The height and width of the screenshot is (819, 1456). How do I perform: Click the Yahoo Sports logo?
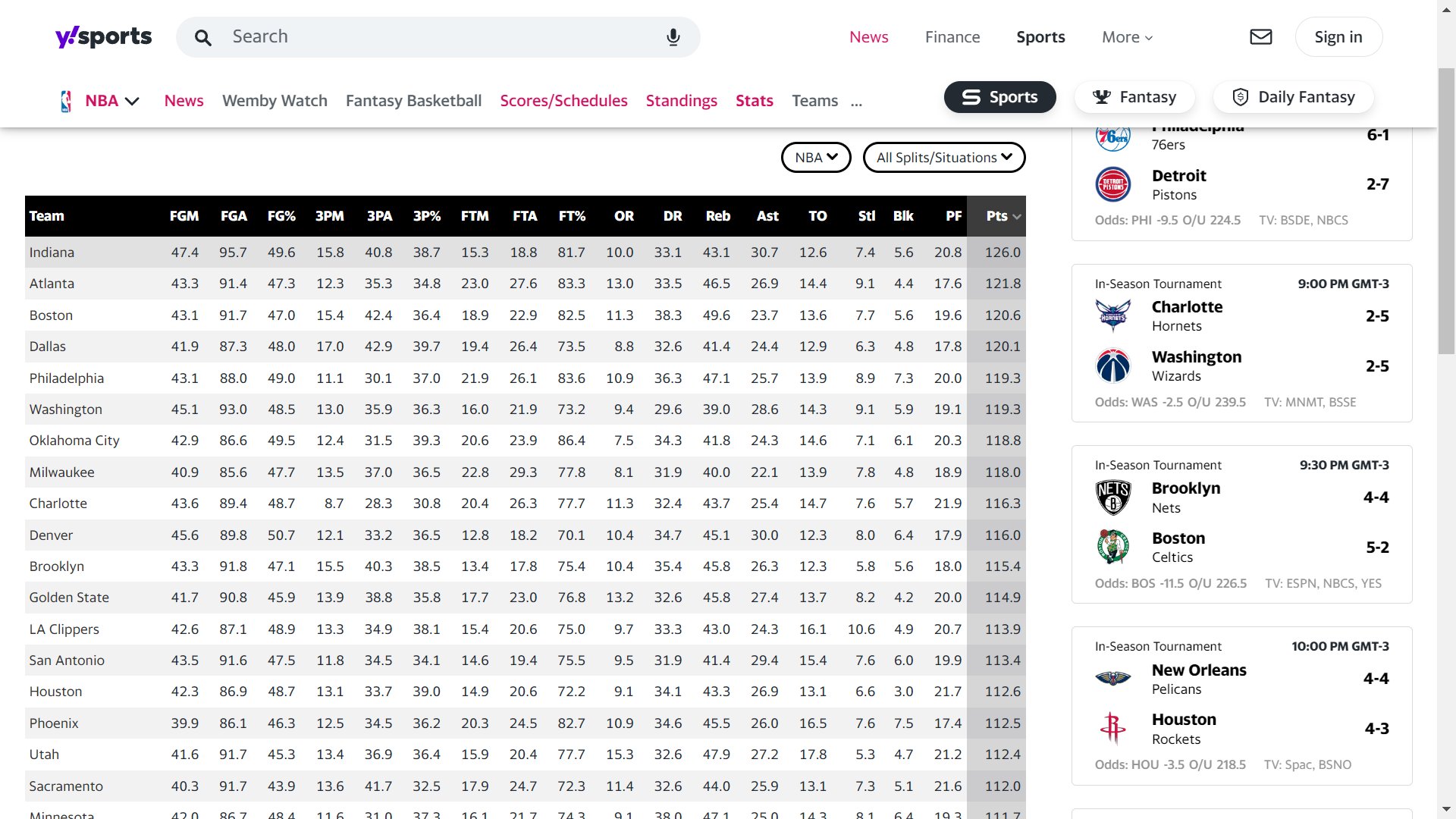pyautogui.click(x=103, y=36)
